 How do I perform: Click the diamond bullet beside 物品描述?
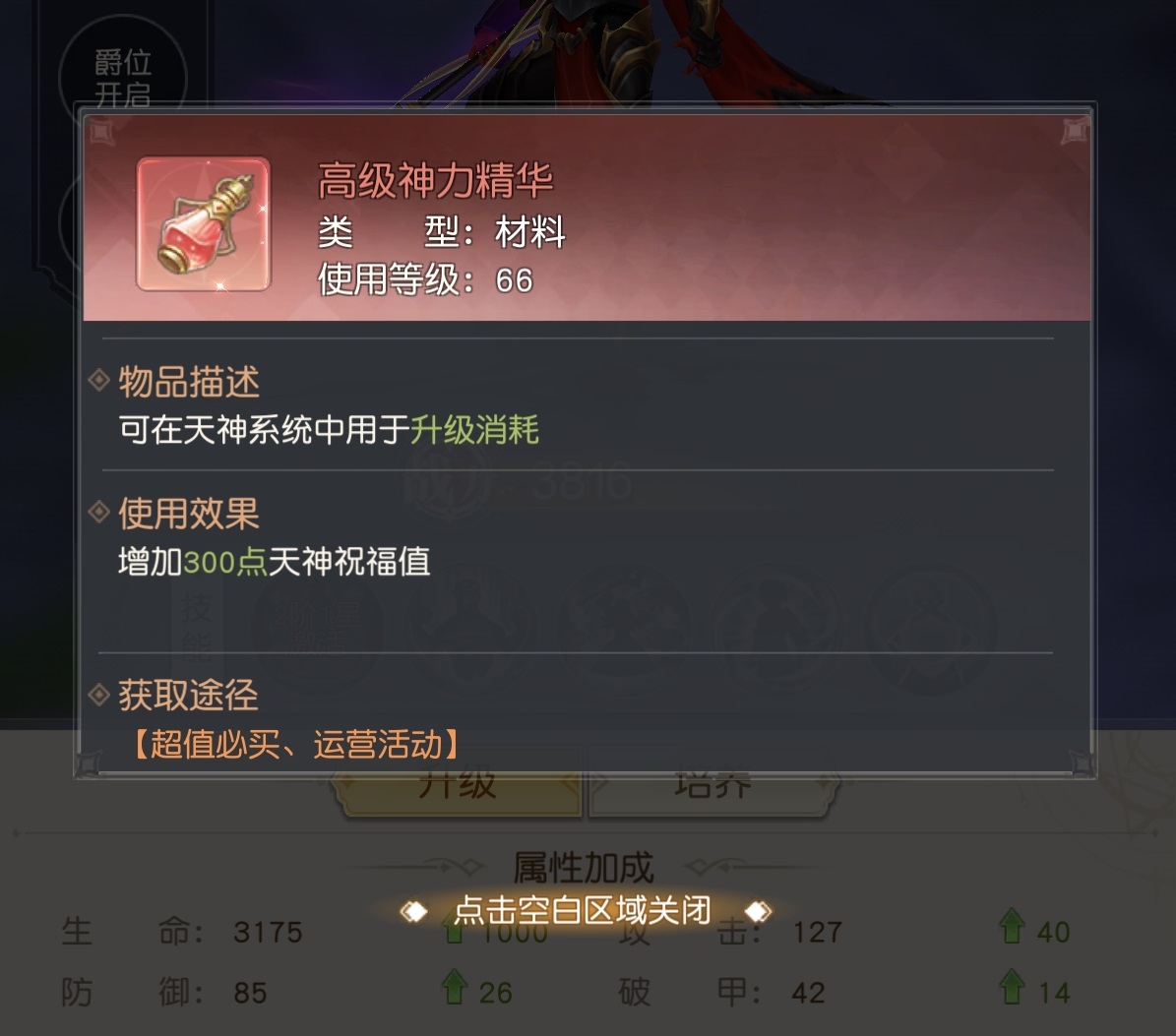pyautogui.click(x=99, y=380)
